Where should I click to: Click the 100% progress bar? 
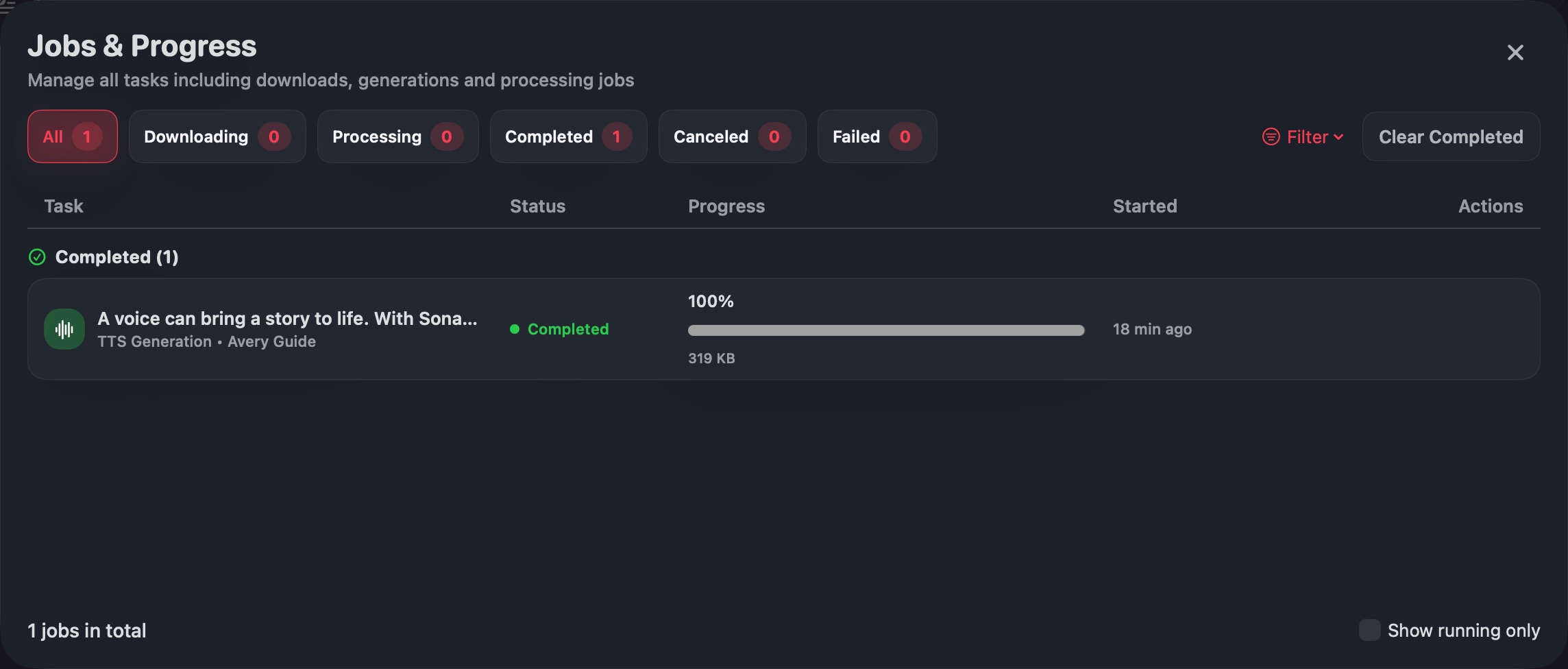coord(886,330)
